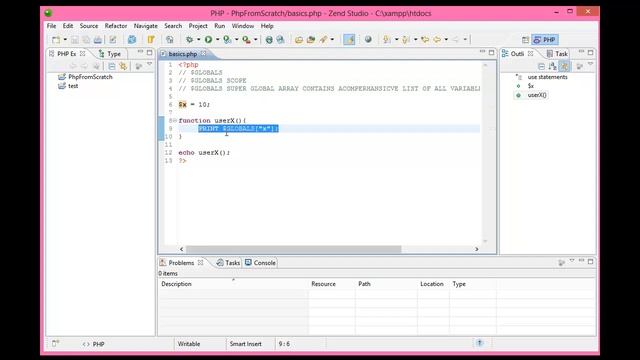The image size is (640, 360).
Task: Switch to the PHP Explorer tab
Action: tap(67, 53)
